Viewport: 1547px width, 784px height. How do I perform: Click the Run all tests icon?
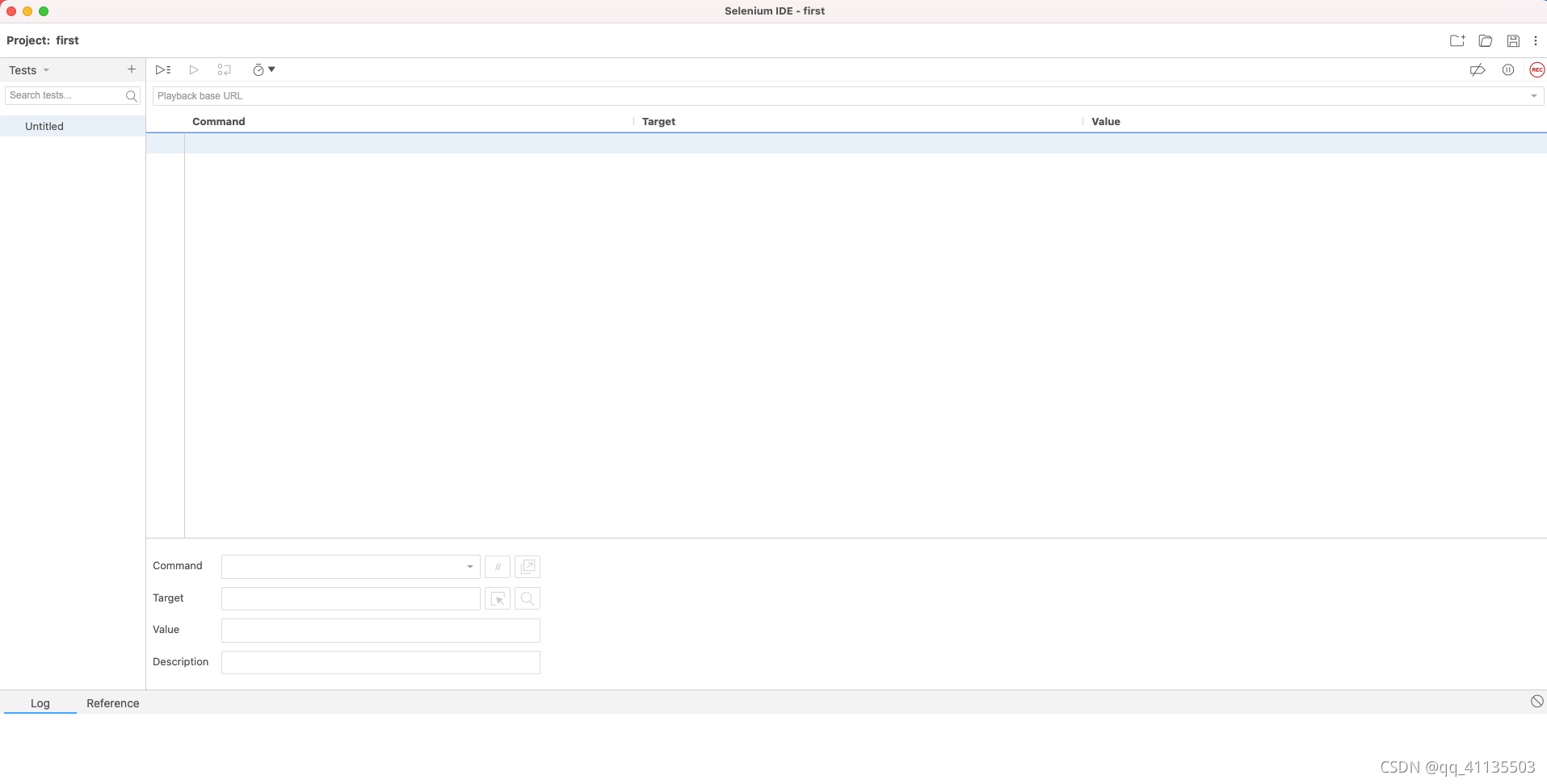pos(163,70)
